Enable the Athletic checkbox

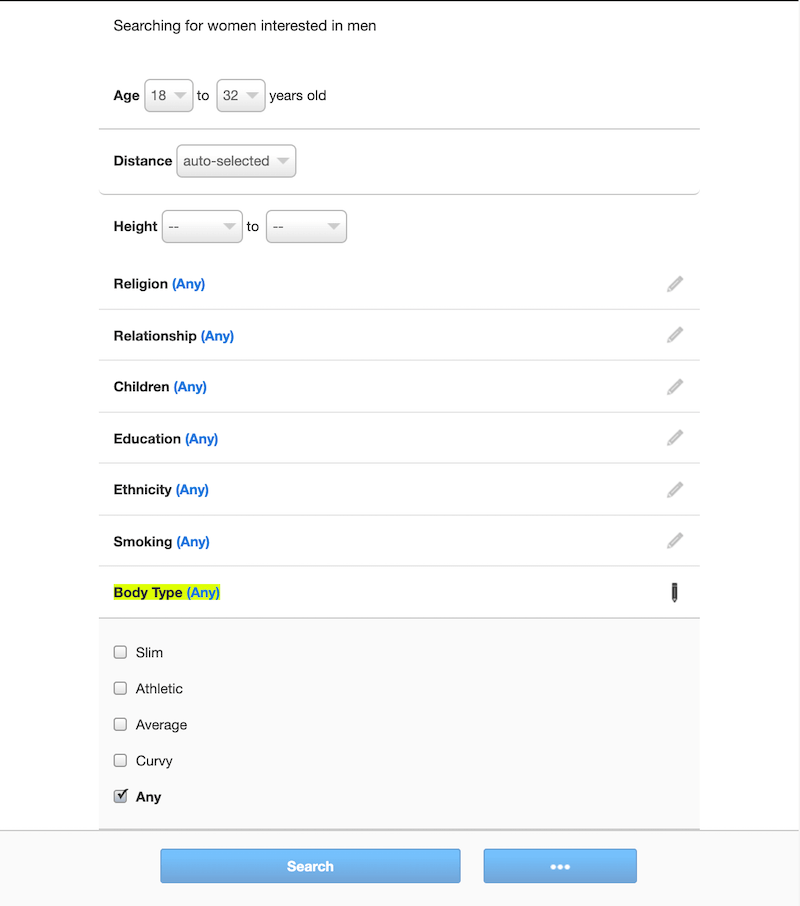[120, 689]
